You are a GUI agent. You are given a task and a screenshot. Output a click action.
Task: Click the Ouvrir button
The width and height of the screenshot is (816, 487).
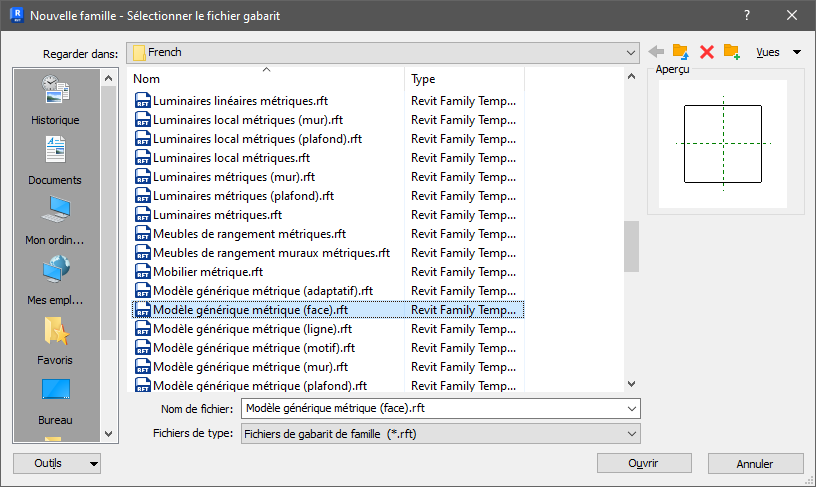point(644,463)
